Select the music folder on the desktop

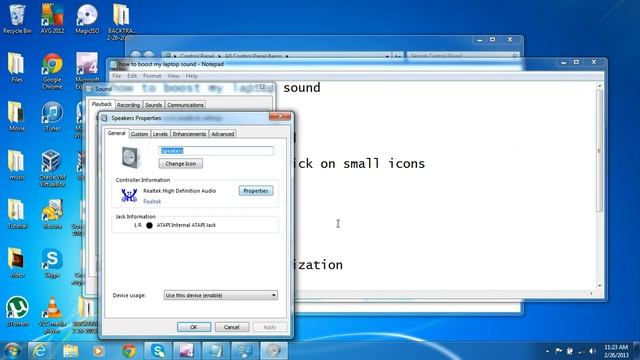coord(16,165)
